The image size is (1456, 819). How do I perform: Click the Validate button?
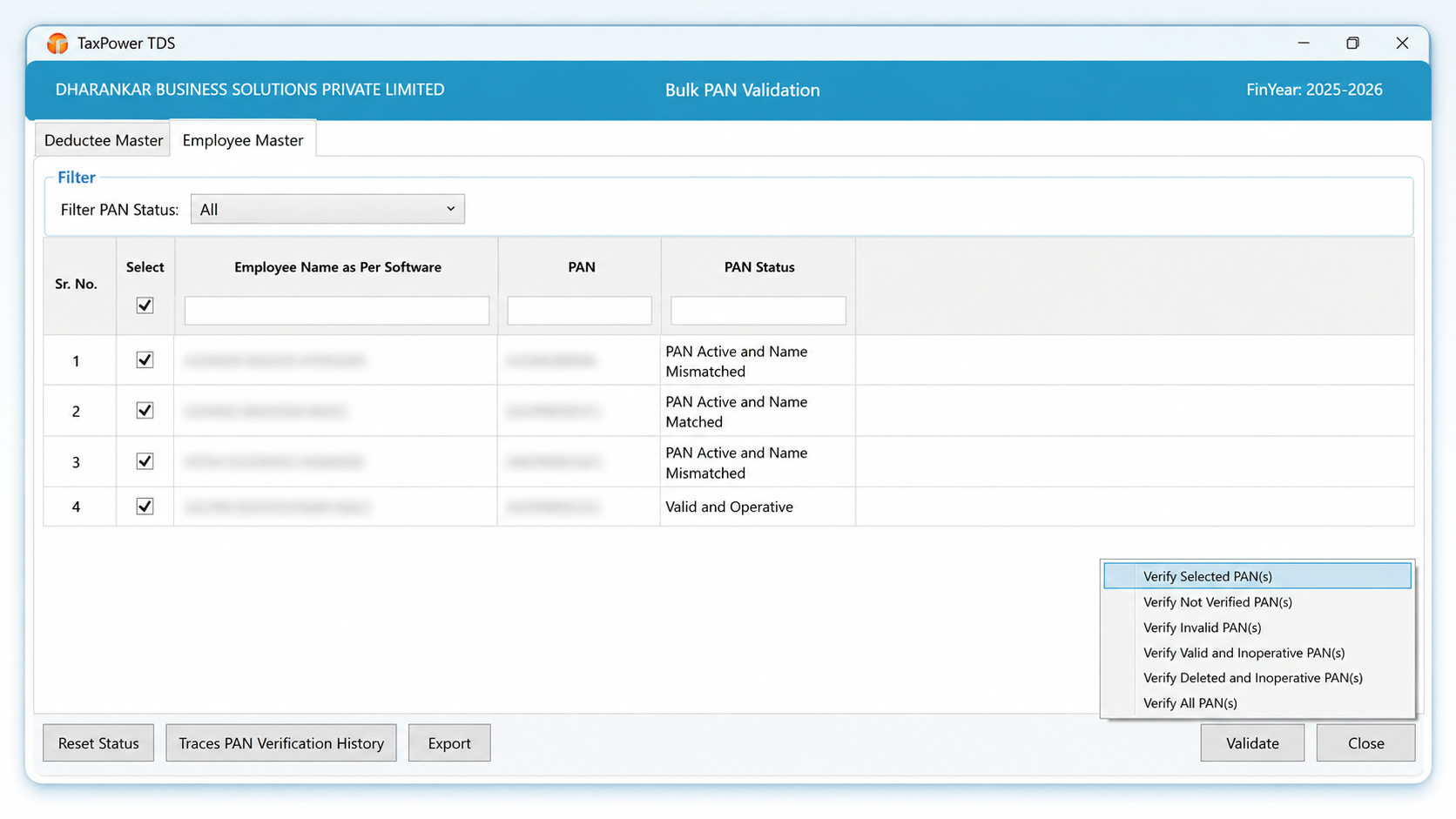1252,743
